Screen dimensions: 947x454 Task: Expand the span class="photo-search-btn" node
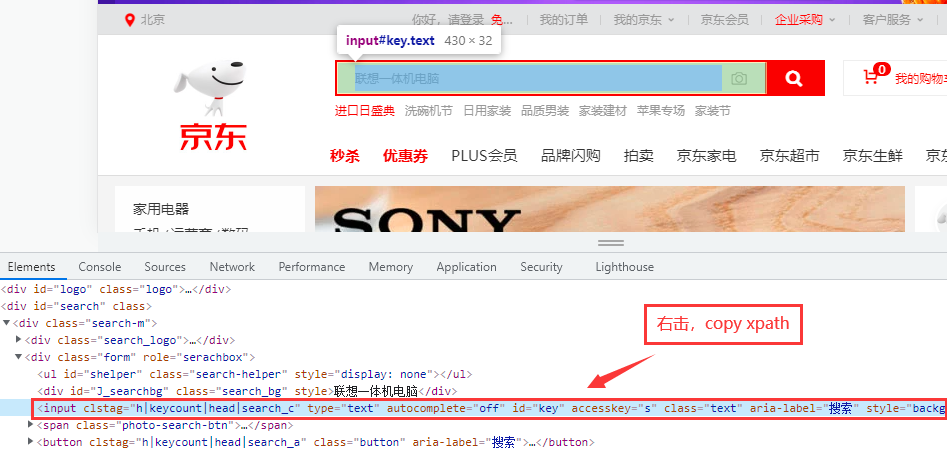(31, 425)
